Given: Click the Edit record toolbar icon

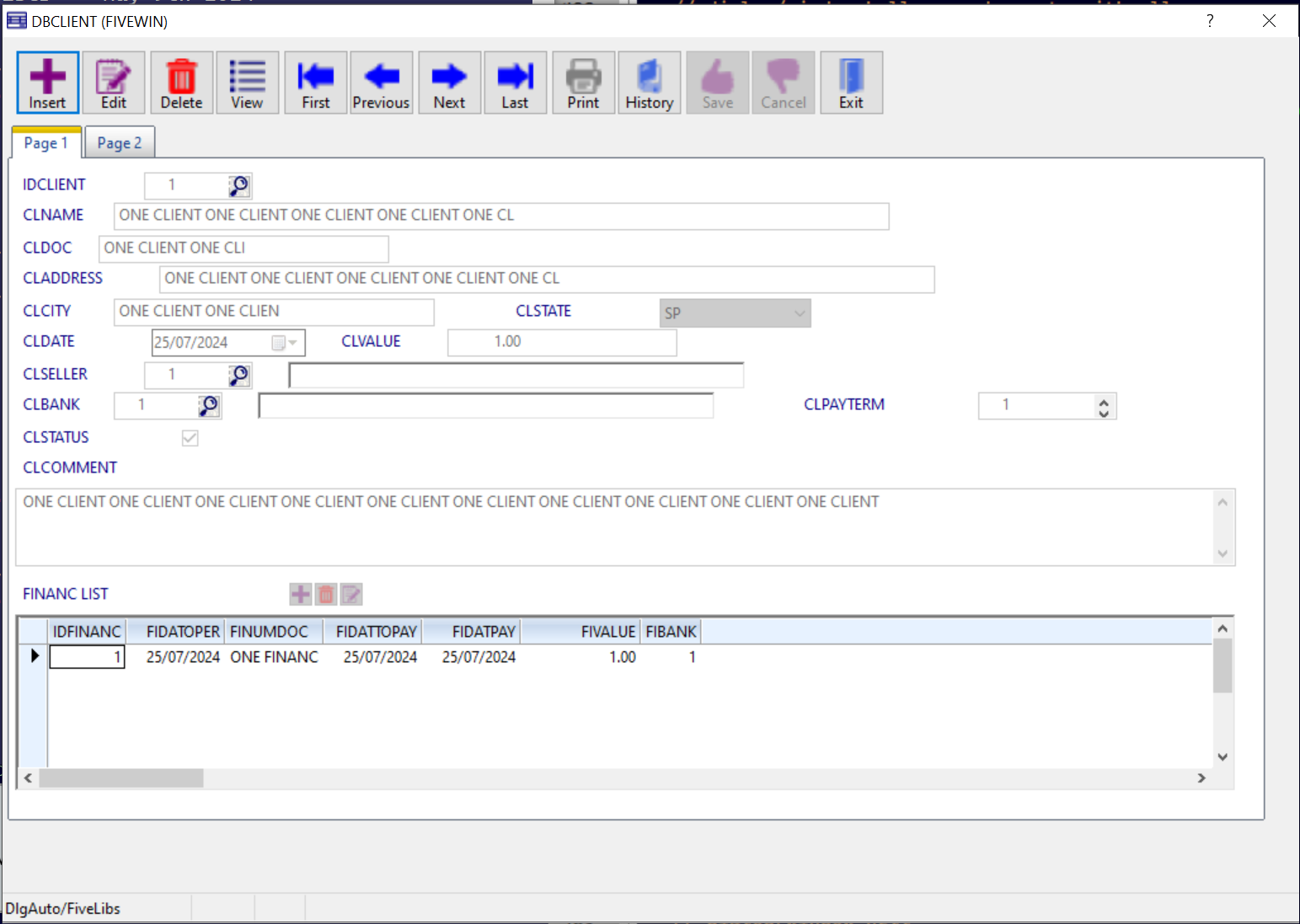Looking at the screenshot, I should [x=114, y=83].
